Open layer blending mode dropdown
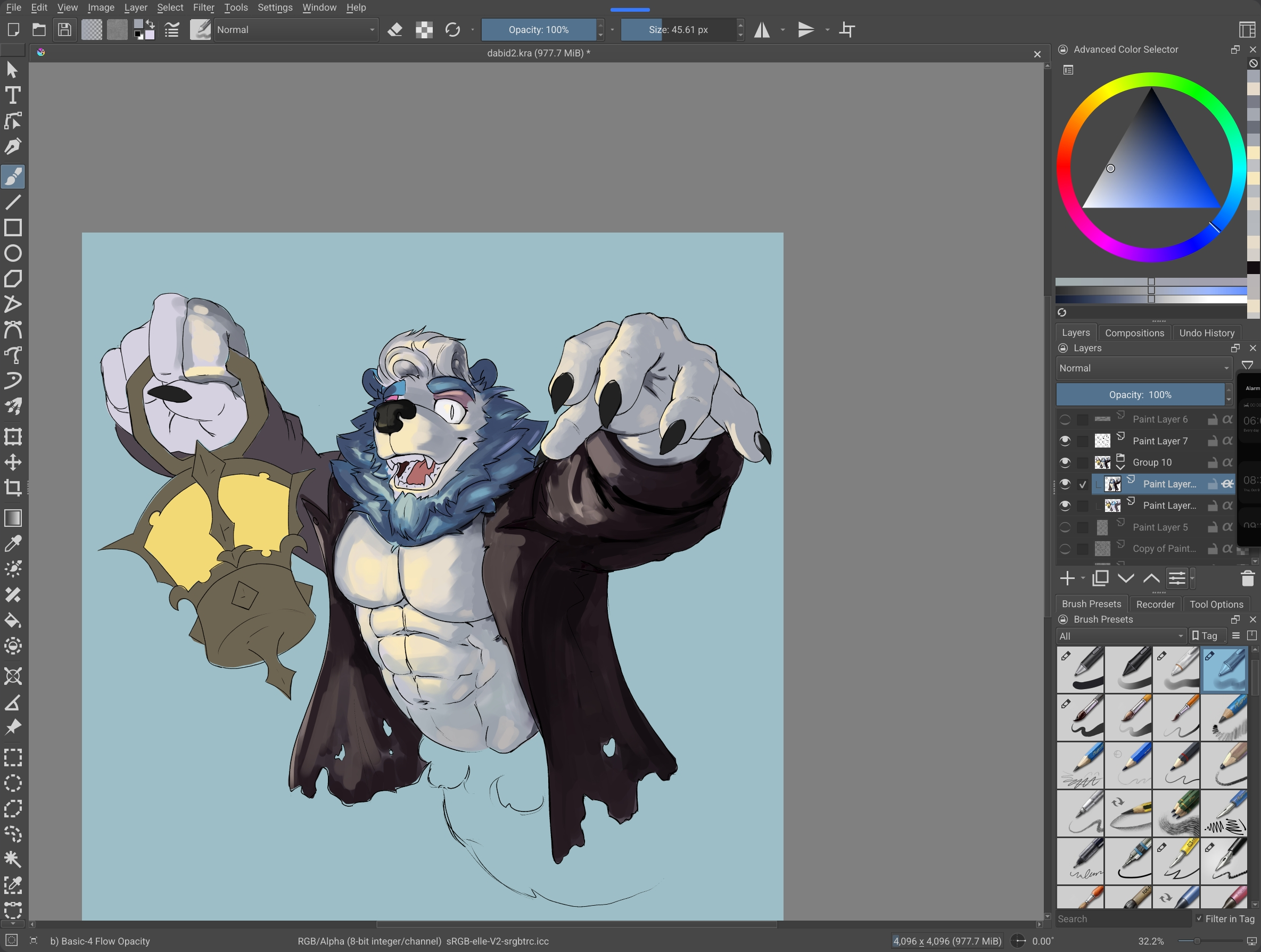The height and width of the screenshot is (952, 1261). pos(1143,368)
